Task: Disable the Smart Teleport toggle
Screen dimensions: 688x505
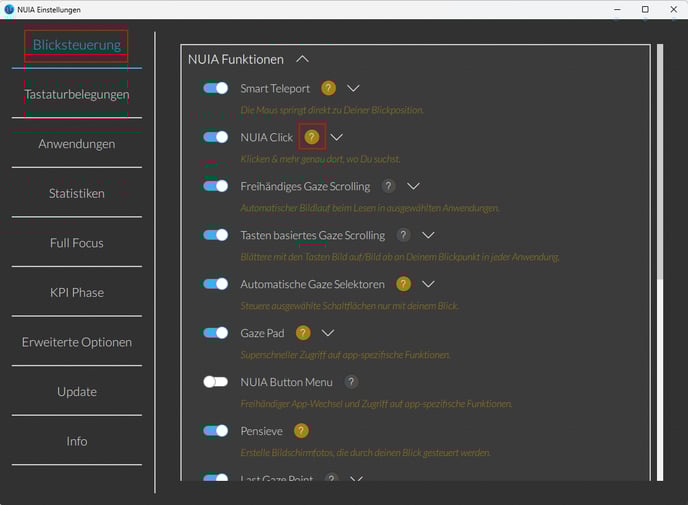Action: (x=215, y=88)
